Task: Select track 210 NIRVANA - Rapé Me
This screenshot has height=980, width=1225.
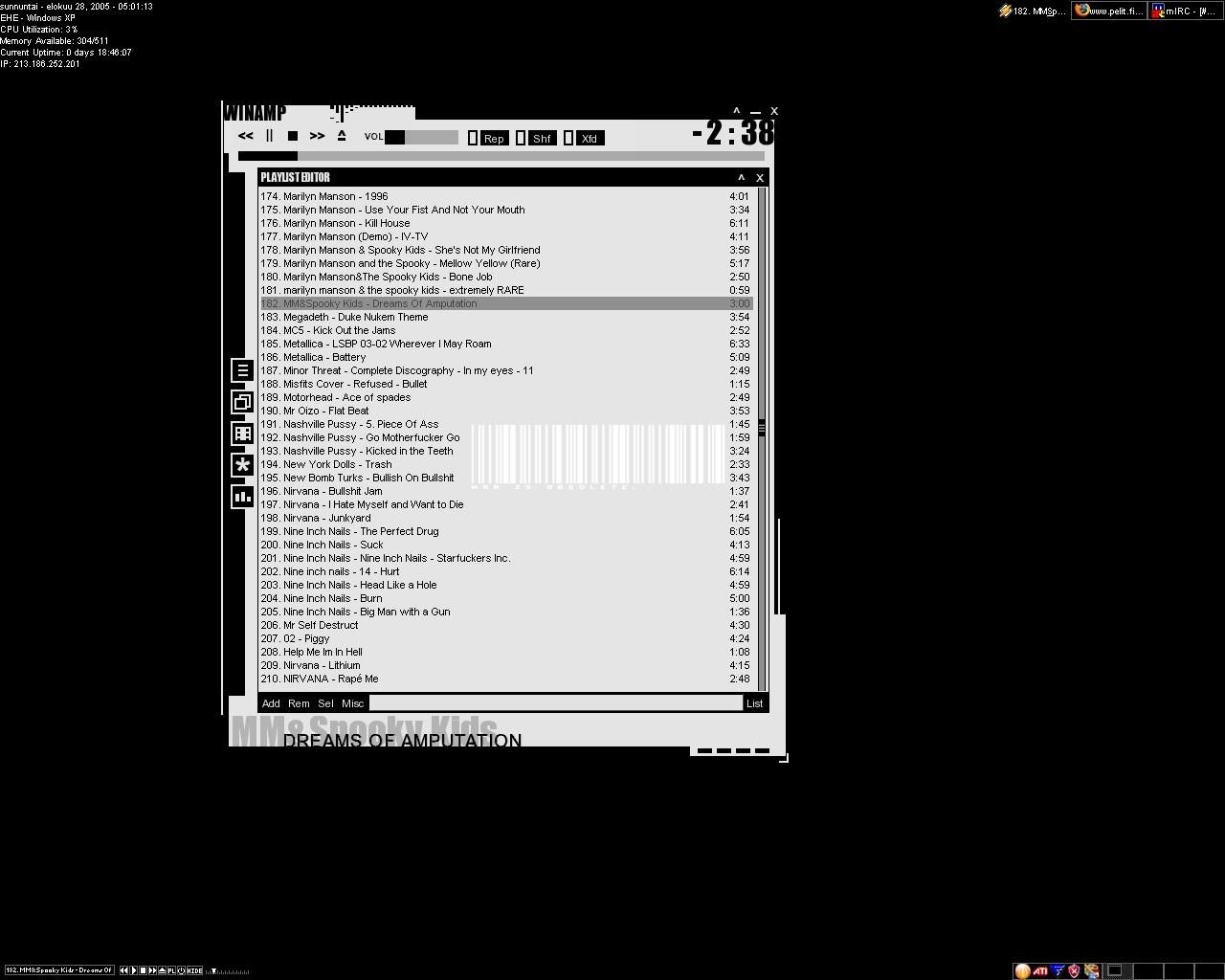Action: click(x=506, y=679)
